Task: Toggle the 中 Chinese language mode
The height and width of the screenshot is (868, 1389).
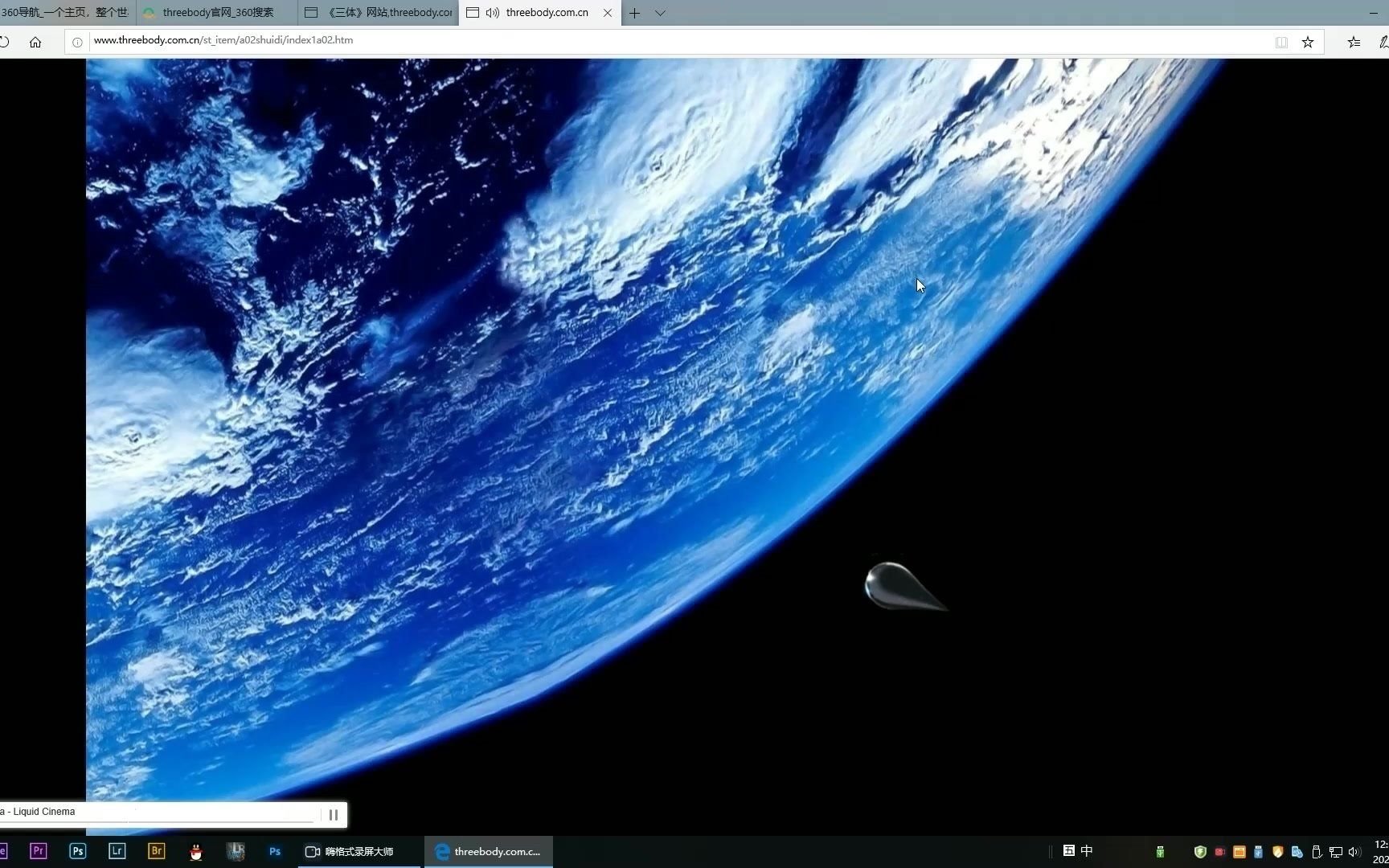Action: [1087, 850]
